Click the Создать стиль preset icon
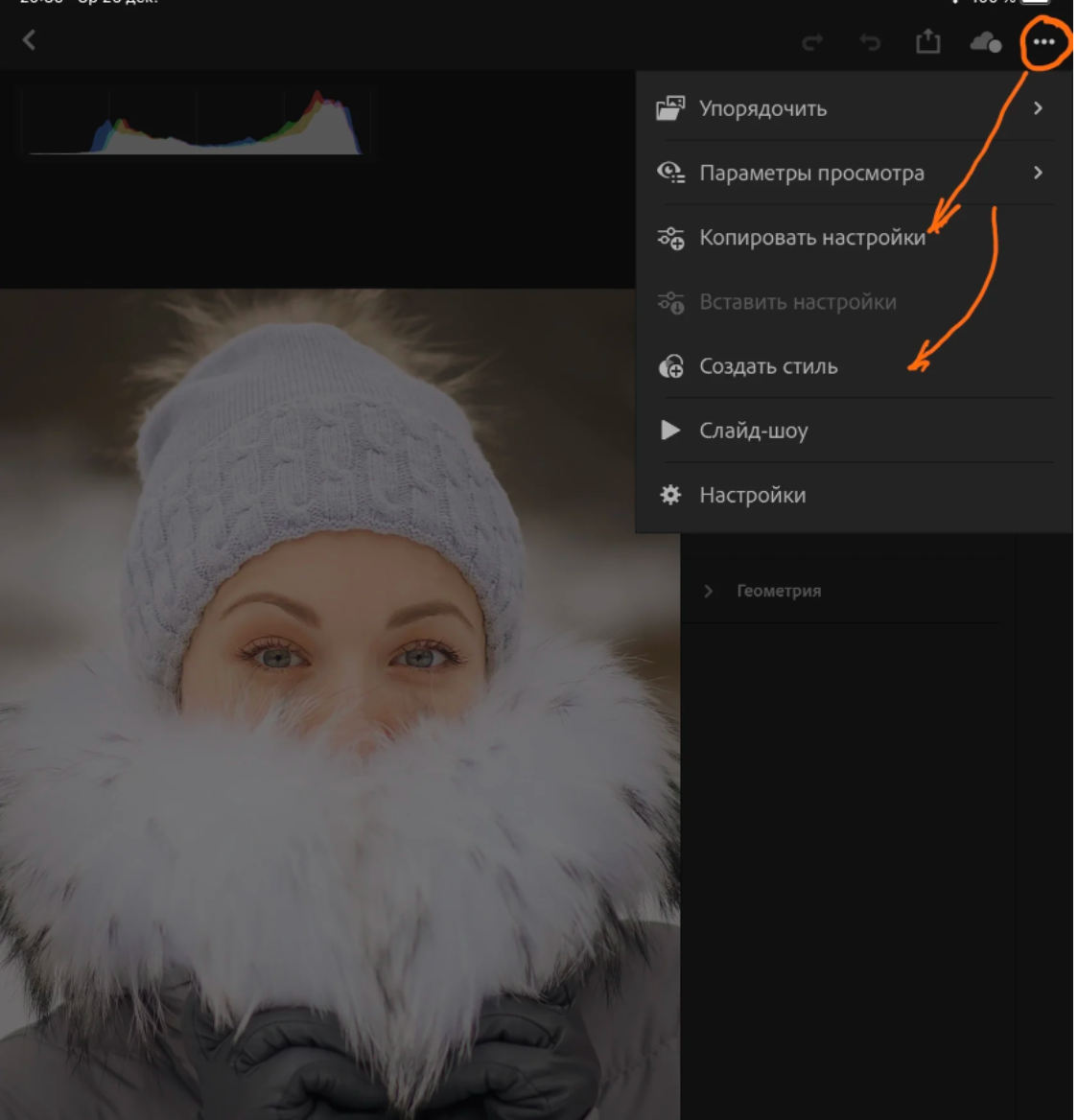This screenshot has height=1120, width=1078. tap(670, 366)
